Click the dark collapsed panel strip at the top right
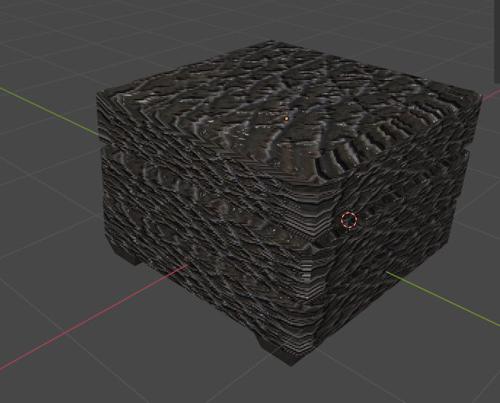Screen dimensions: 500x403 pyautogui.click(x=497, y=40)
